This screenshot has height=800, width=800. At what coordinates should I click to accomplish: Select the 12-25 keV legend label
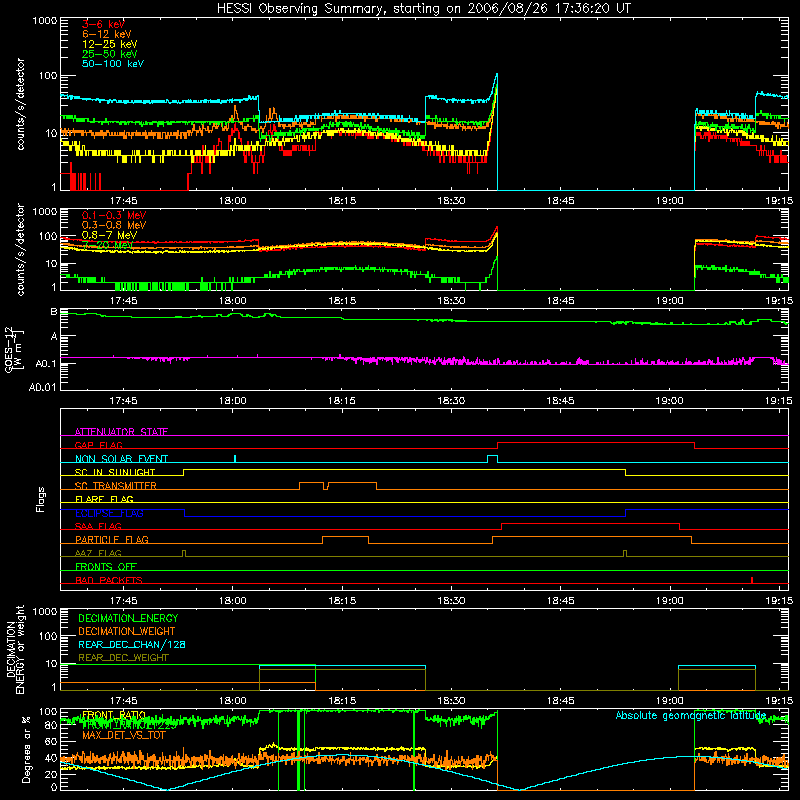pyautogui.click(x=110, y=44)
